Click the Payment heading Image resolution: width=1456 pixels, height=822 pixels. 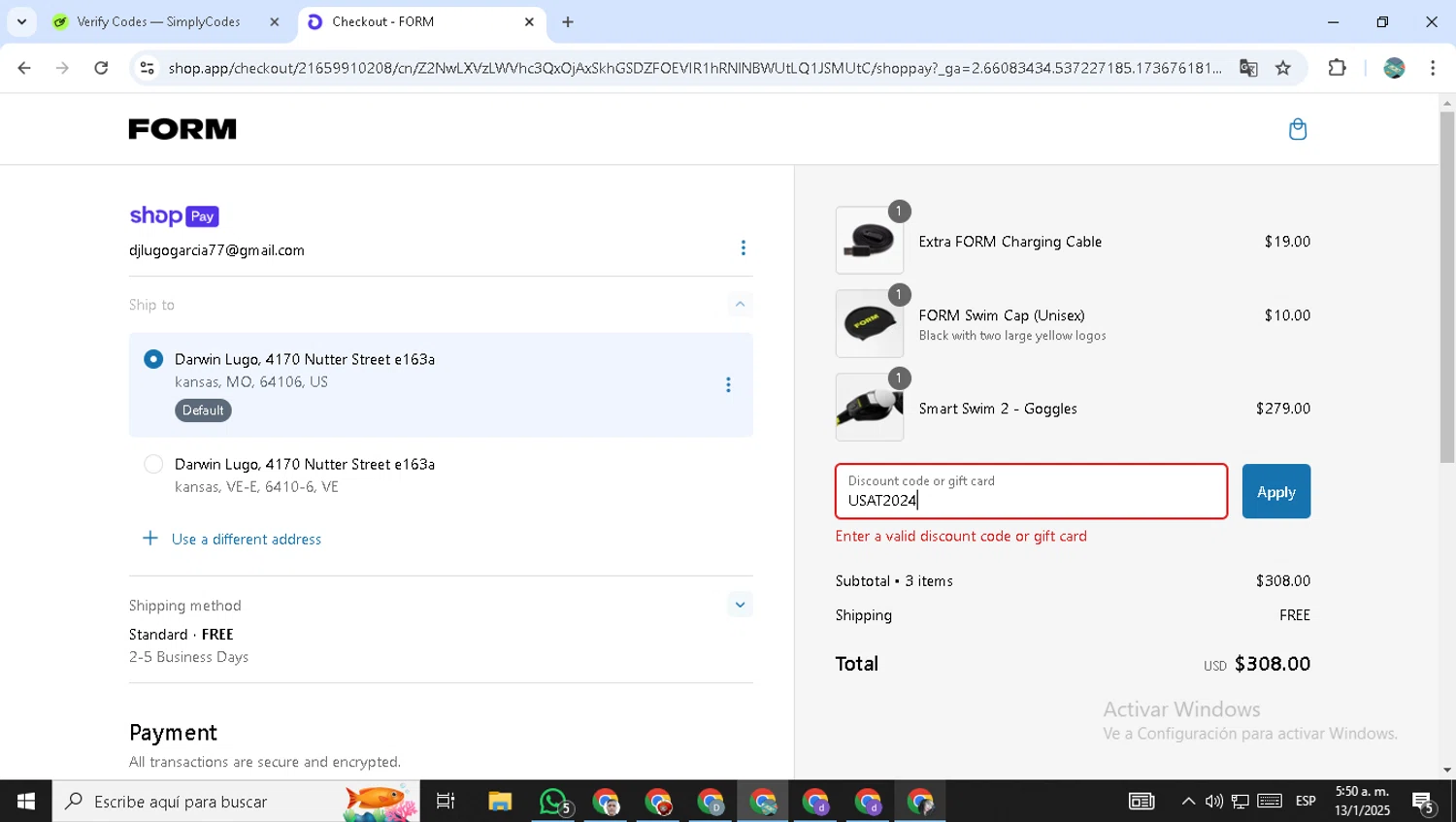tap(173, 733)
